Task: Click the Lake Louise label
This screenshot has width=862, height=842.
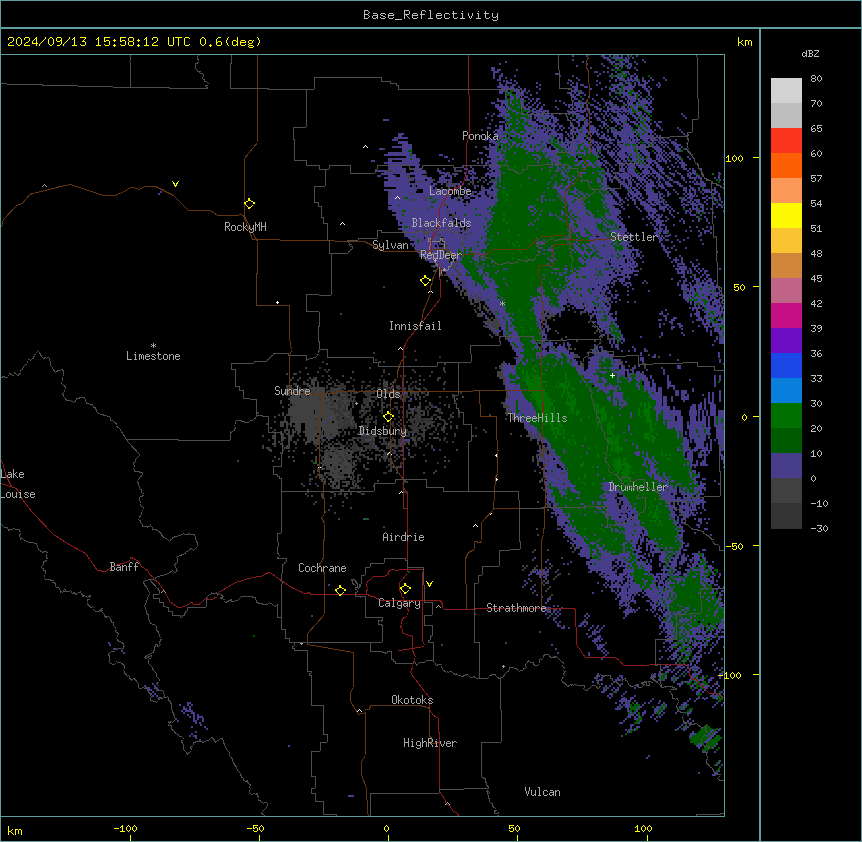Action: tap(18, 484)
